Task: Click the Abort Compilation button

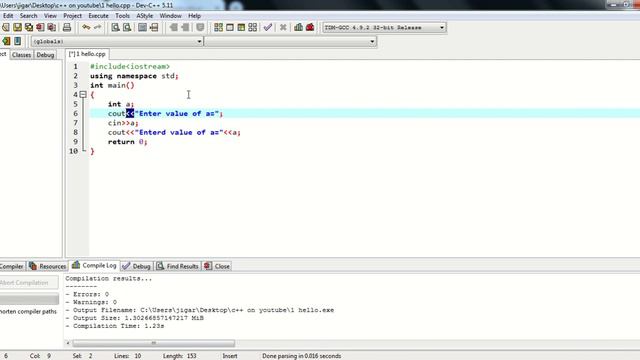Action: (x=29, y=282)
